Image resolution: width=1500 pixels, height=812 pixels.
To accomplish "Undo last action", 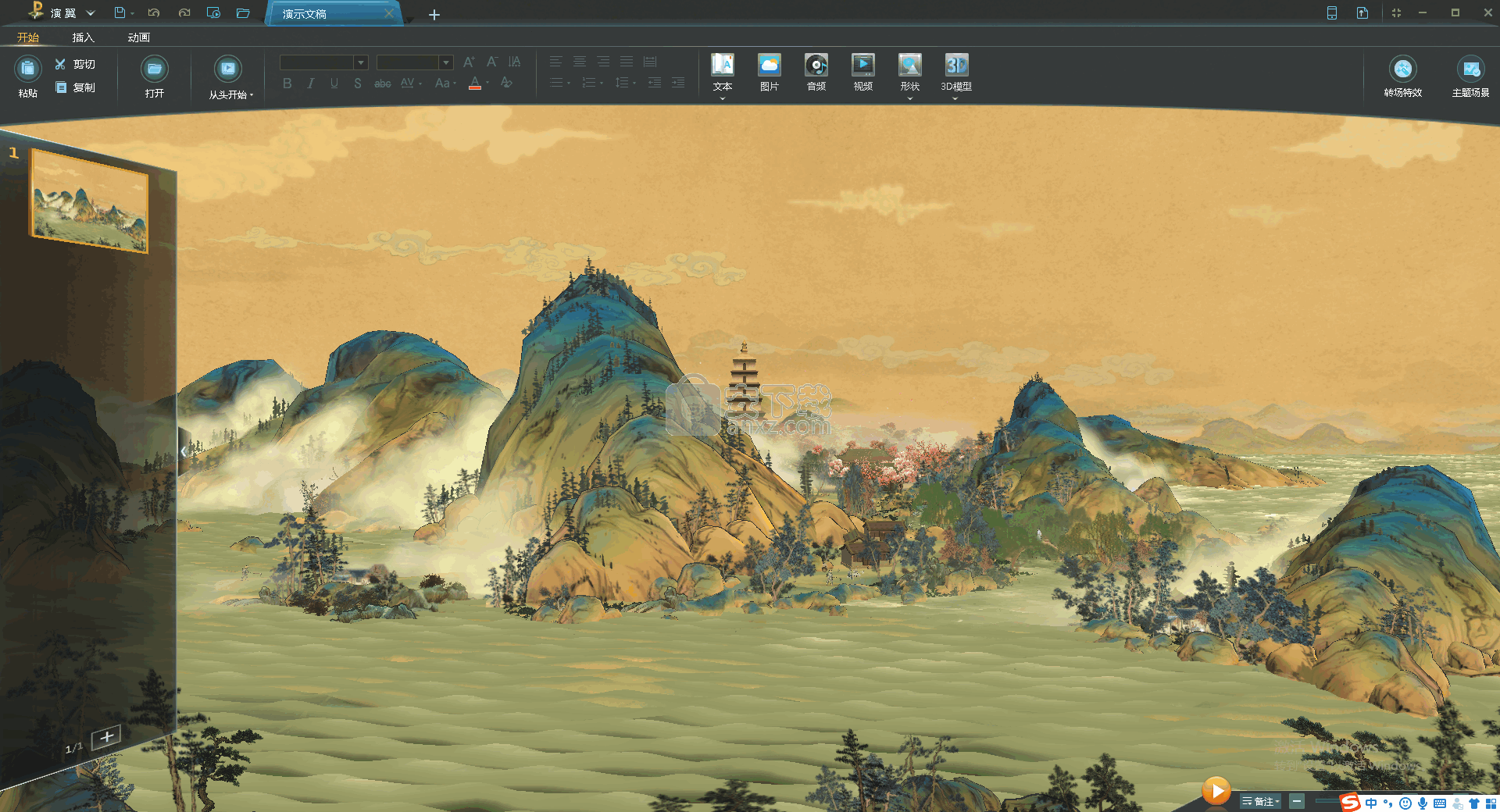I will [154, 12].
